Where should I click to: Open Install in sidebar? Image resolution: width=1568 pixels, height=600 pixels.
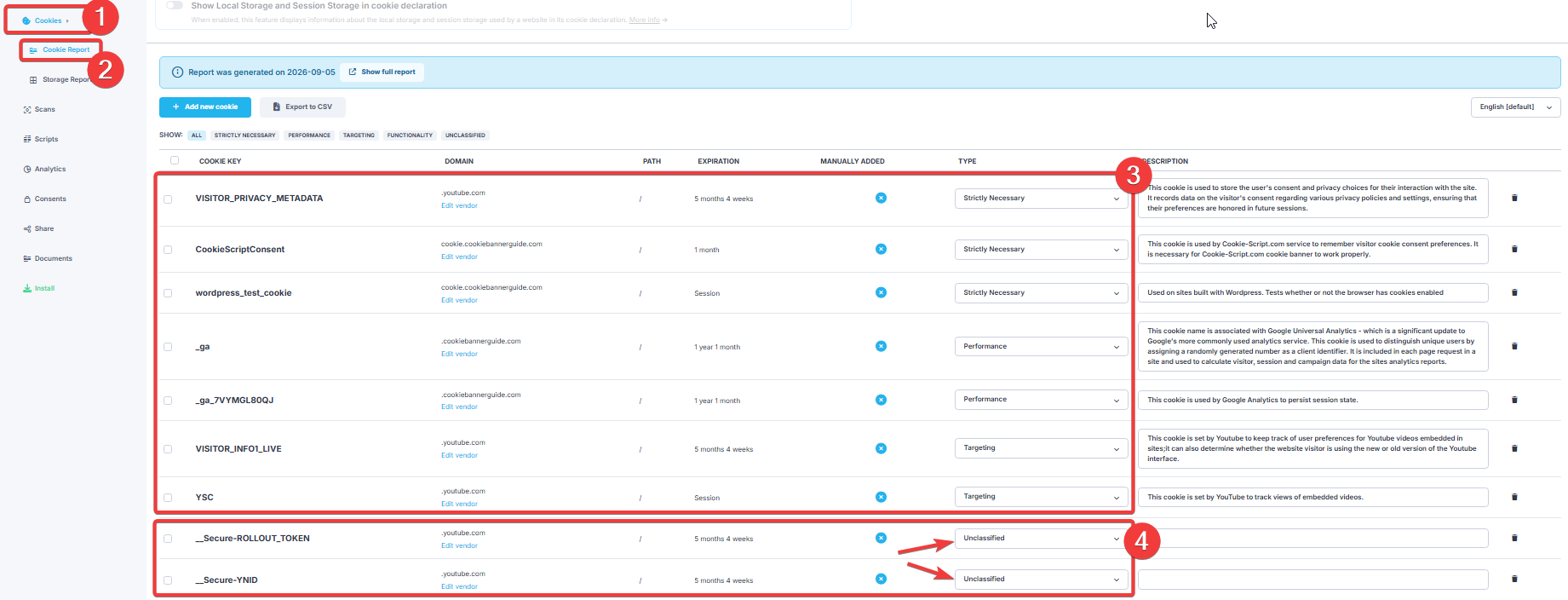click(x=39, y=288)
